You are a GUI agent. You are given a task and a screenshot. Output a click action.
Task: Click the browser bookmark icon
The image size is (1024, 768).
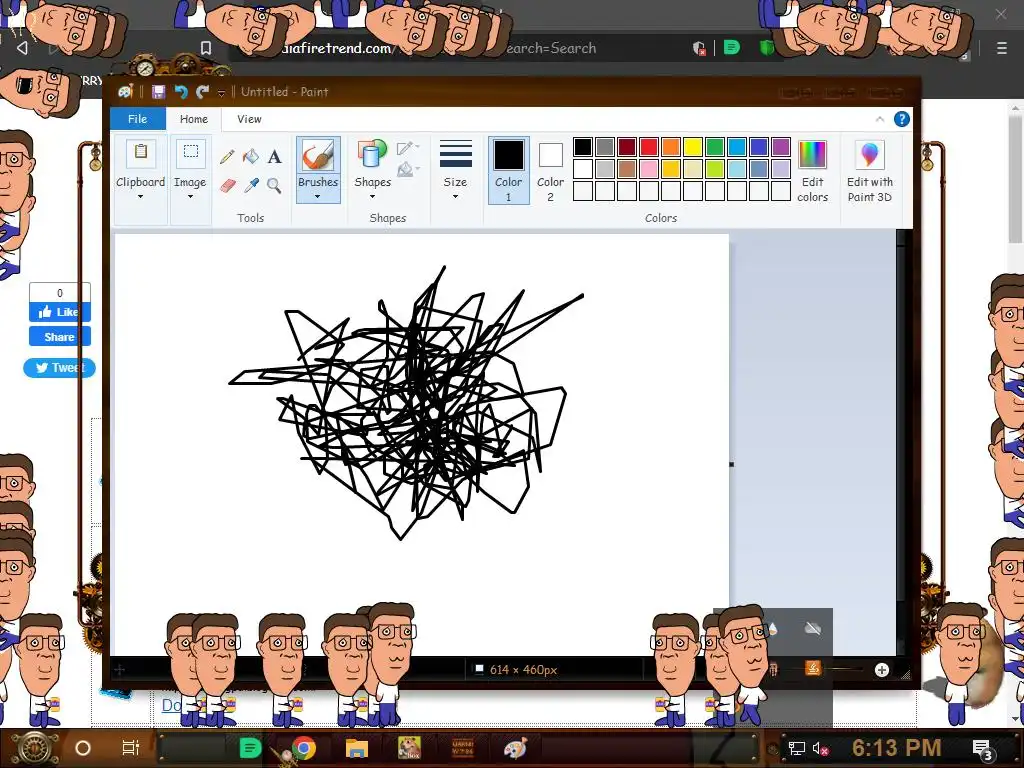point(206,48)
